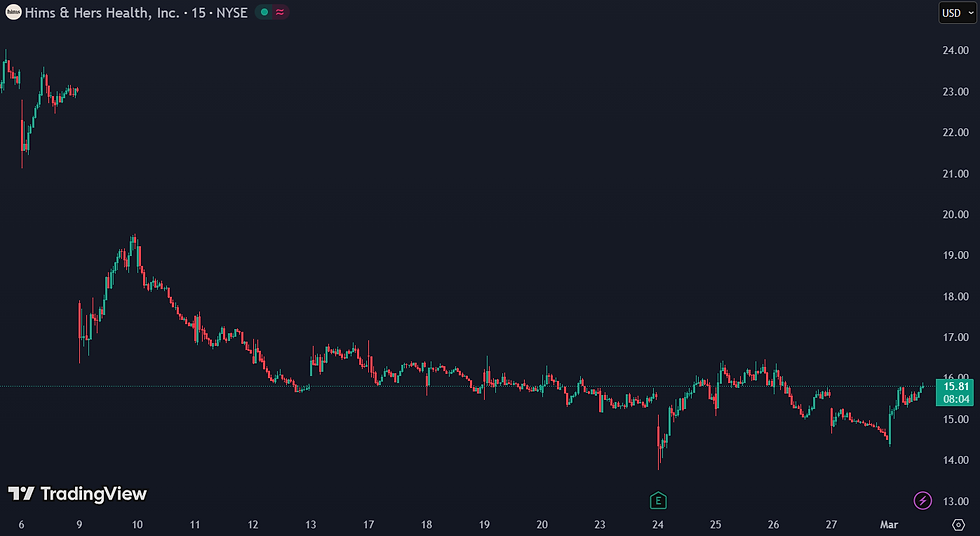Select date 24 on the time axis

pyautogui.click(x=658, y=525)
